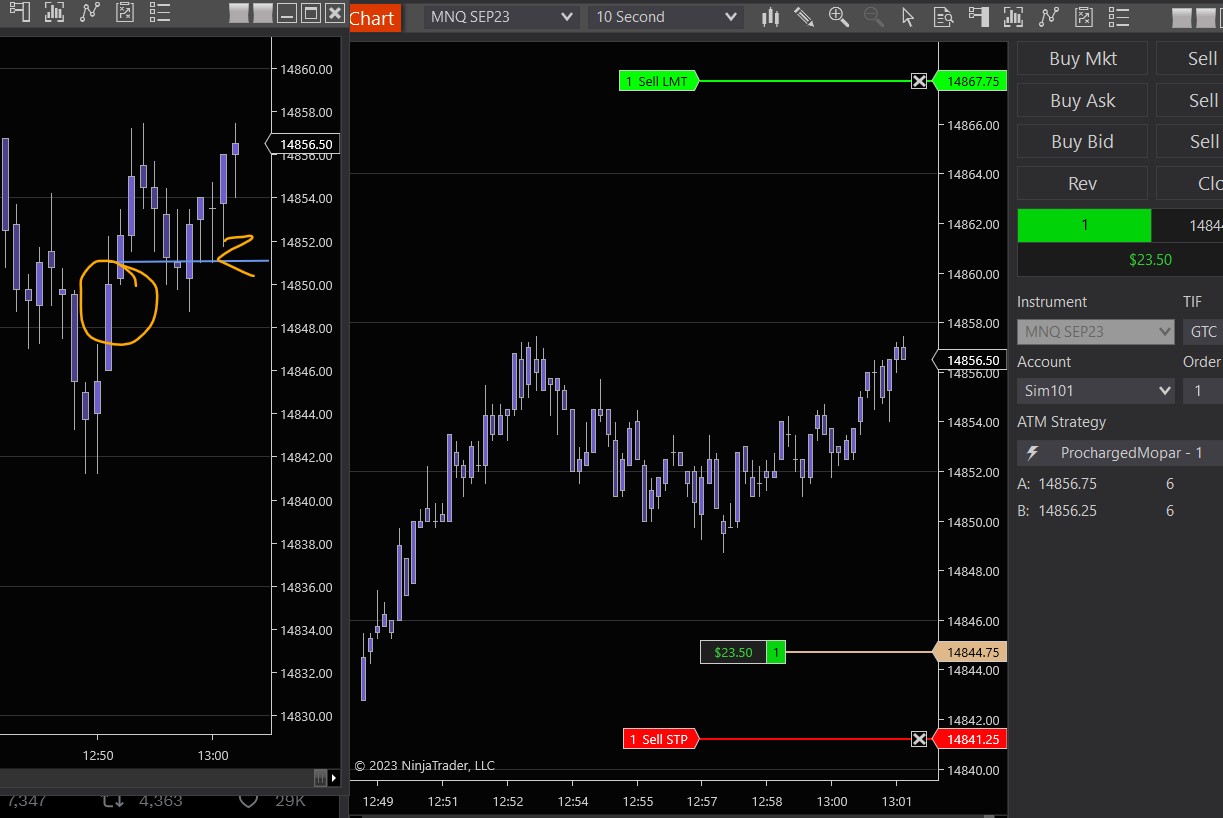Click the left chart horizontal scrollbar handle

coord(320,777)
